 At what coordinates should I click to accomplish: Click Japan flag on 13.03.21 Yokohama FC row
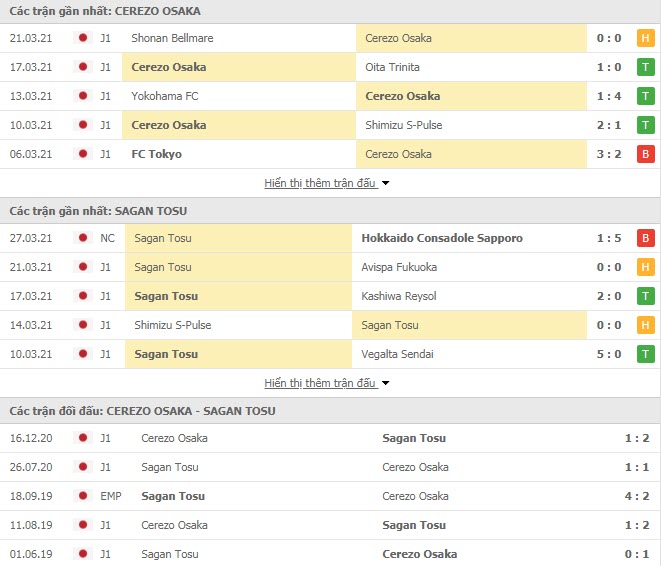pyautogui.click(x=83, y=96)
